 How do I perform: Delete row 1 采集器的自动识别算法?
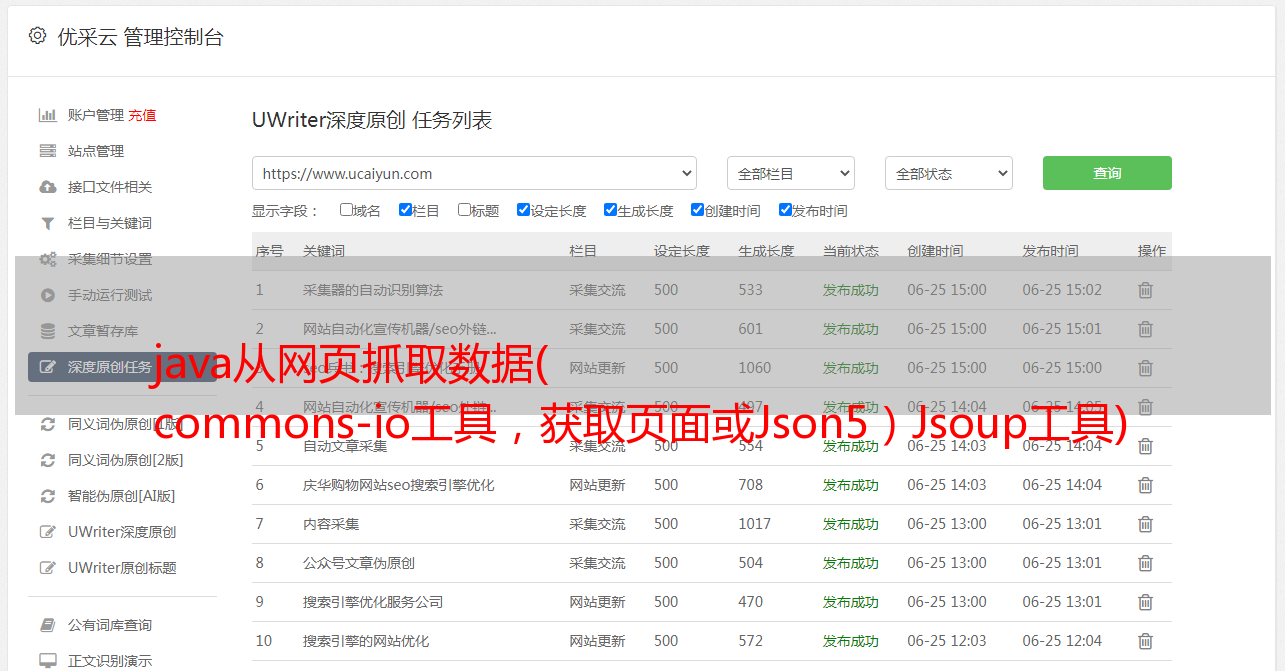tap(1146, 290)
